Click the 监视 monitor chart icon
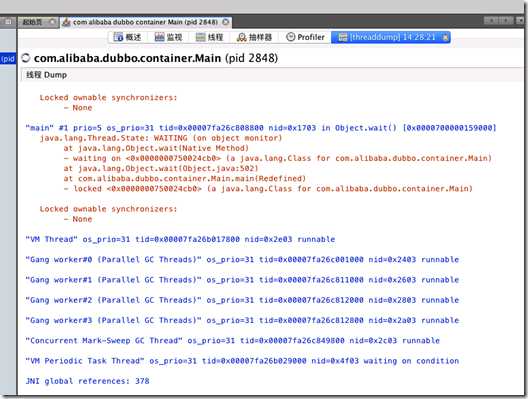The image size is (528, 399). (159, 37)
